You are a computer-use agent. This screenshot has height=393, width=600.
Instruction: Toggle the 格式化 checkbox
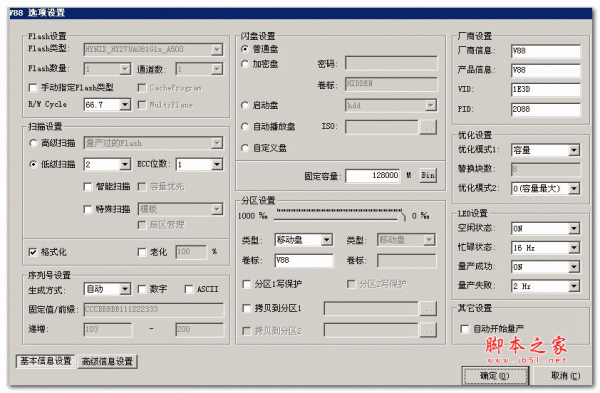point(33,252)
